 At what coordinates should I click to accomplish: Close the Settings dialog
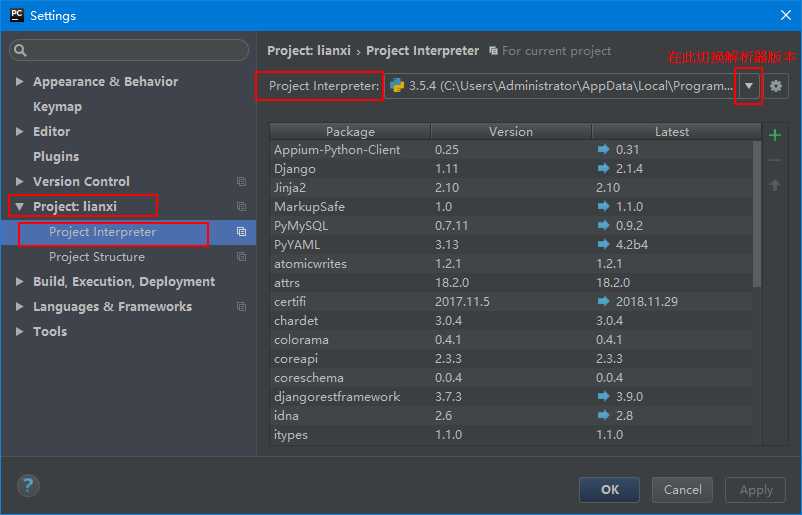coord(786,15)
